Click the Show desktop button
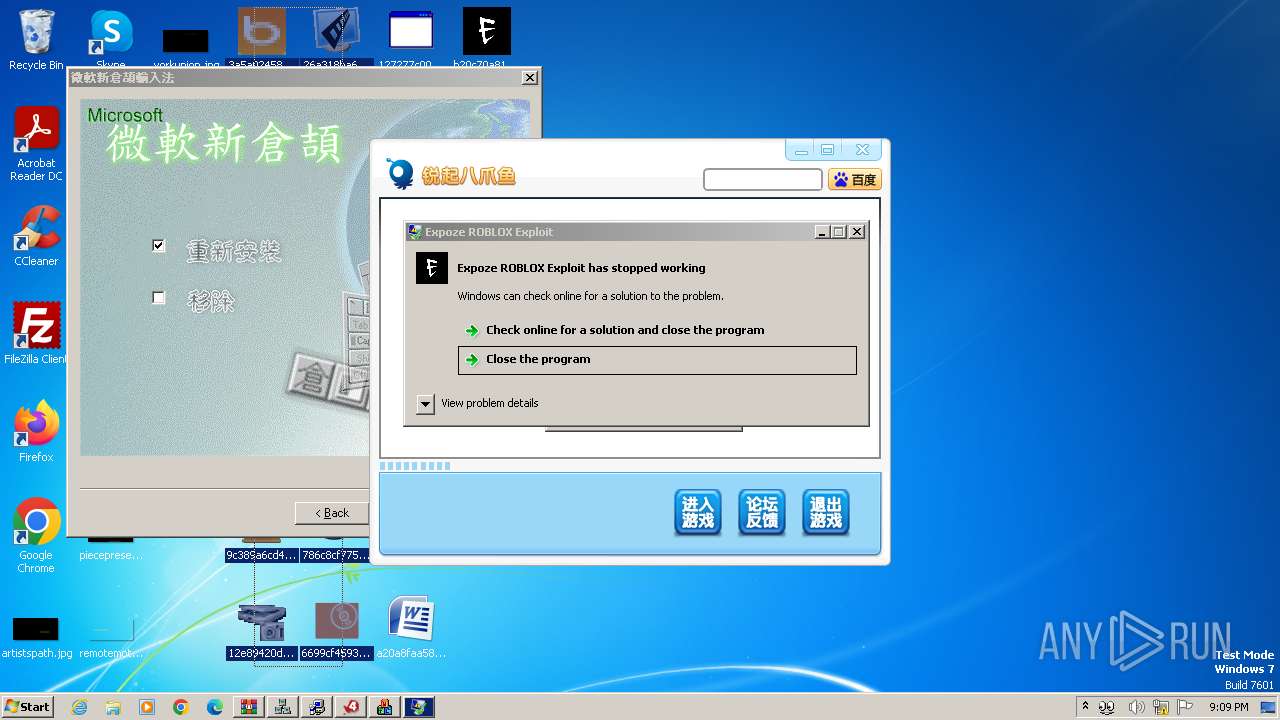The image size is (1280, 720). pyautogui.click(x=1269, y=707)
